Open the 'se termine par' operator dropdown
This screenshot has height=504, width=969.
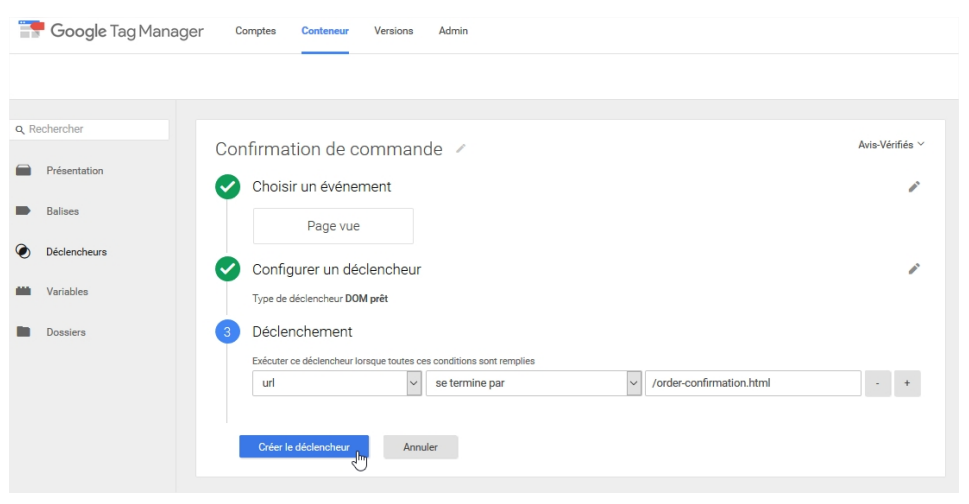click(x=632, y=384)
